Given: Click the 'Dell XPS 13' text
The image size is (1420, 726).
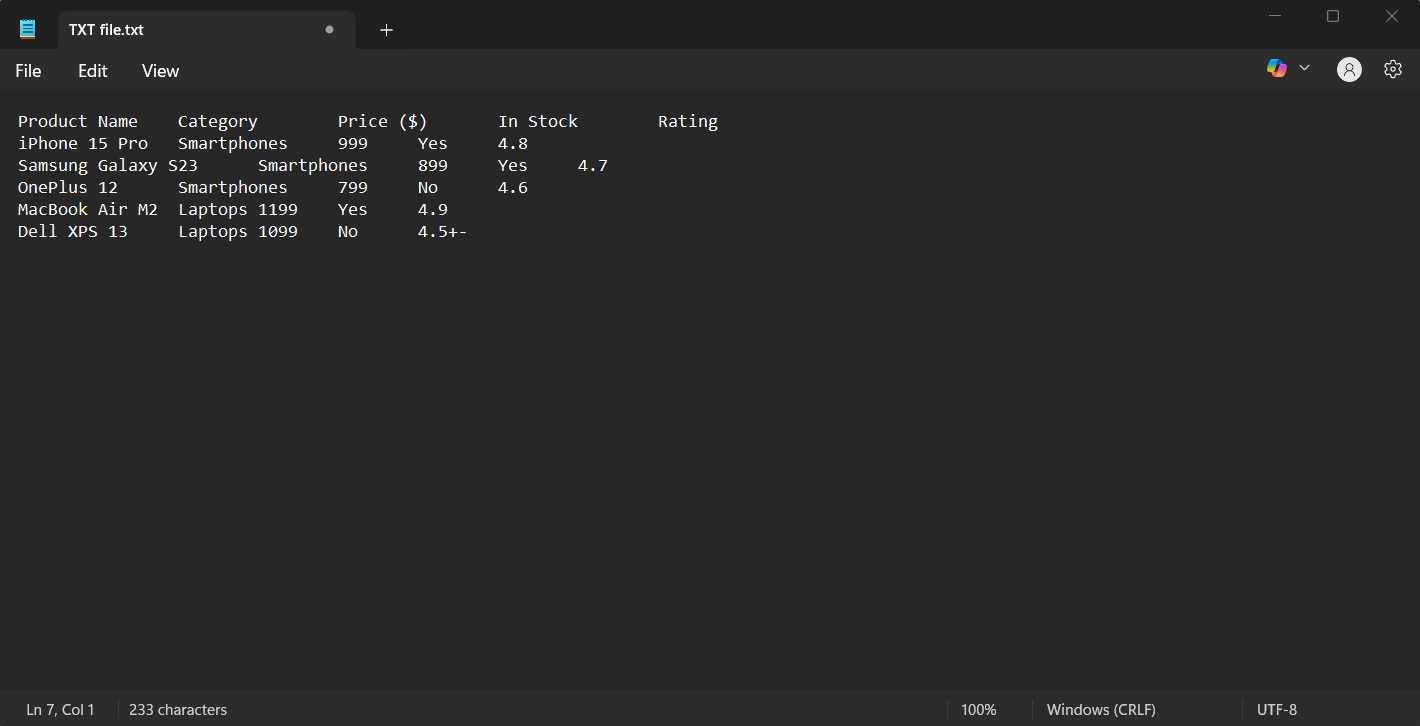Looking at the screenshot, I should tap(73, 231).
